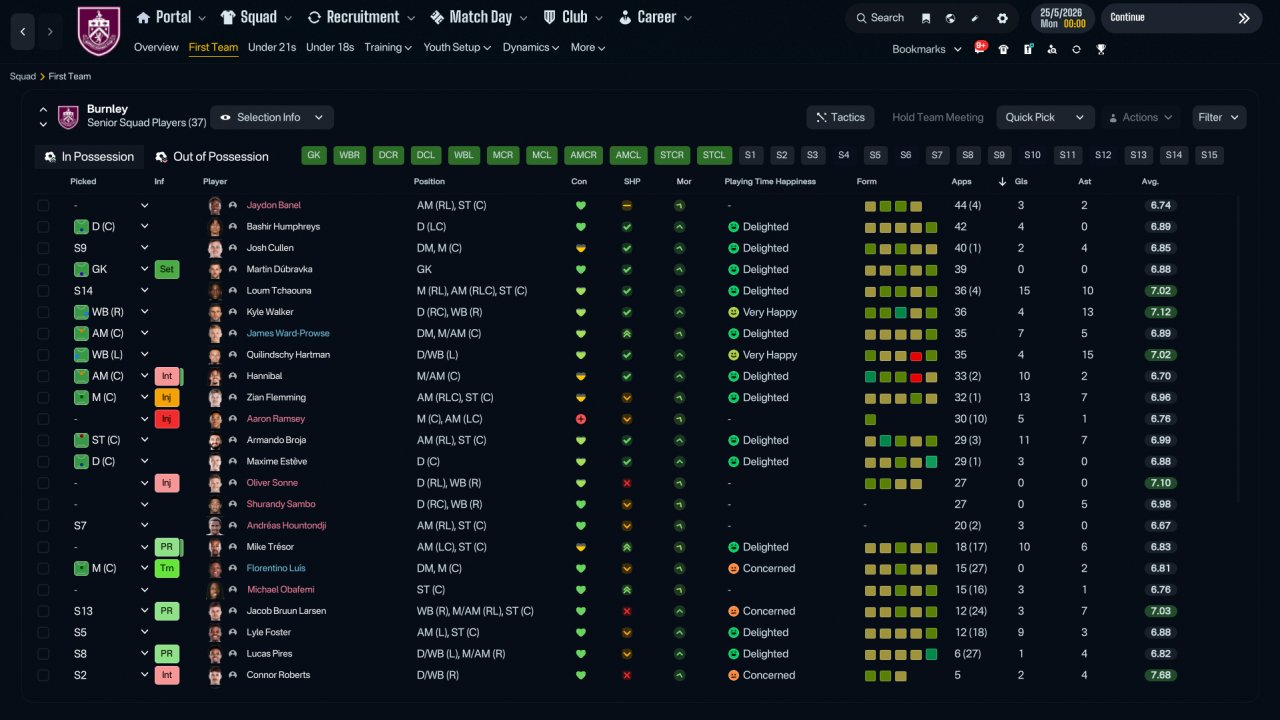Click the trophy icon in bookmarks bar
This screenshot has width=1280, height=720.
click(x=1101, y=49)
